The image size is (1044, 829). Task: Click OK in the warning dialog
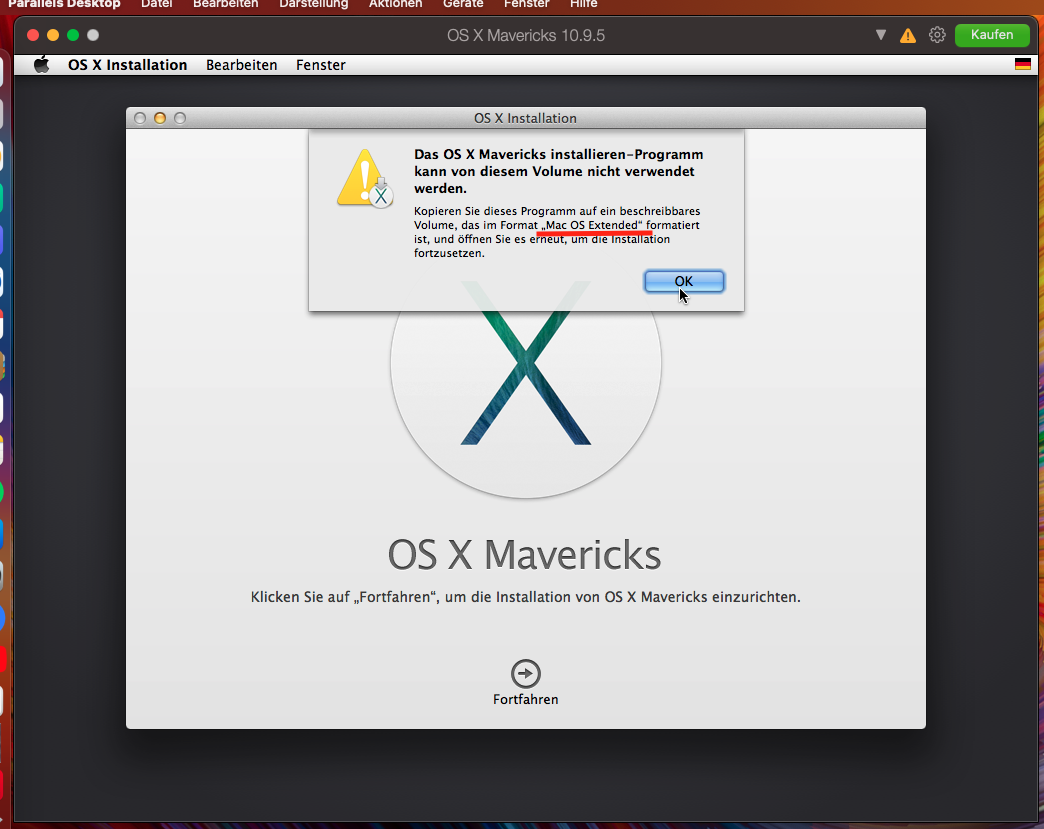(x=684, y=281)
